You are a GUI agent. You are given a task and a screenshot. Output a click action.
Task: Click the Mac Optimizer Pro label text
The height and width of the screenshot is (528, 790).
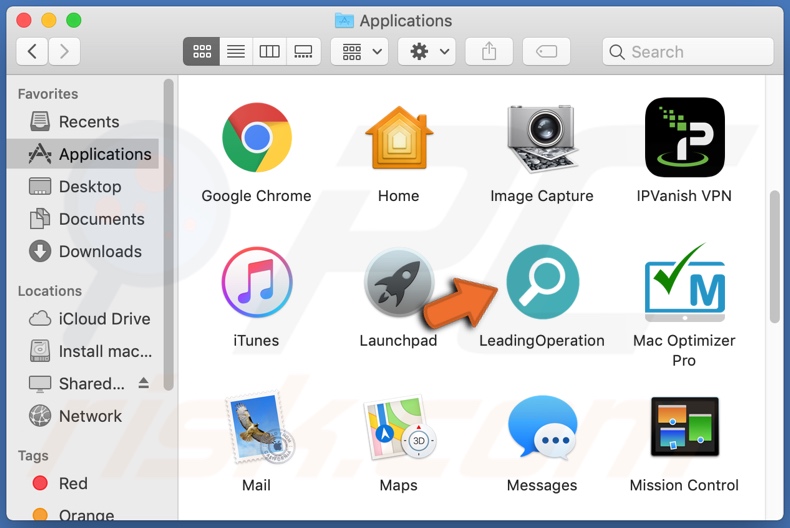tap(684, 350)
